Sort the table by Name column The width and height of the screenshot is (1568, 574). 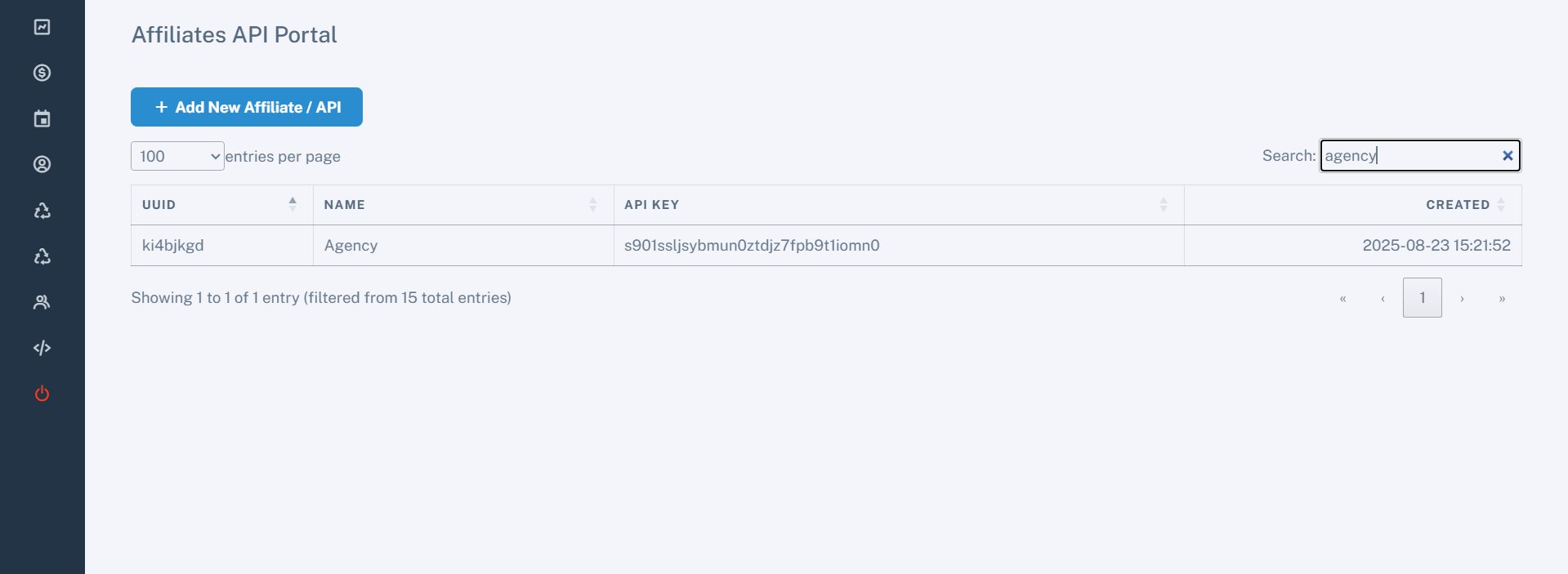point(462,205)
